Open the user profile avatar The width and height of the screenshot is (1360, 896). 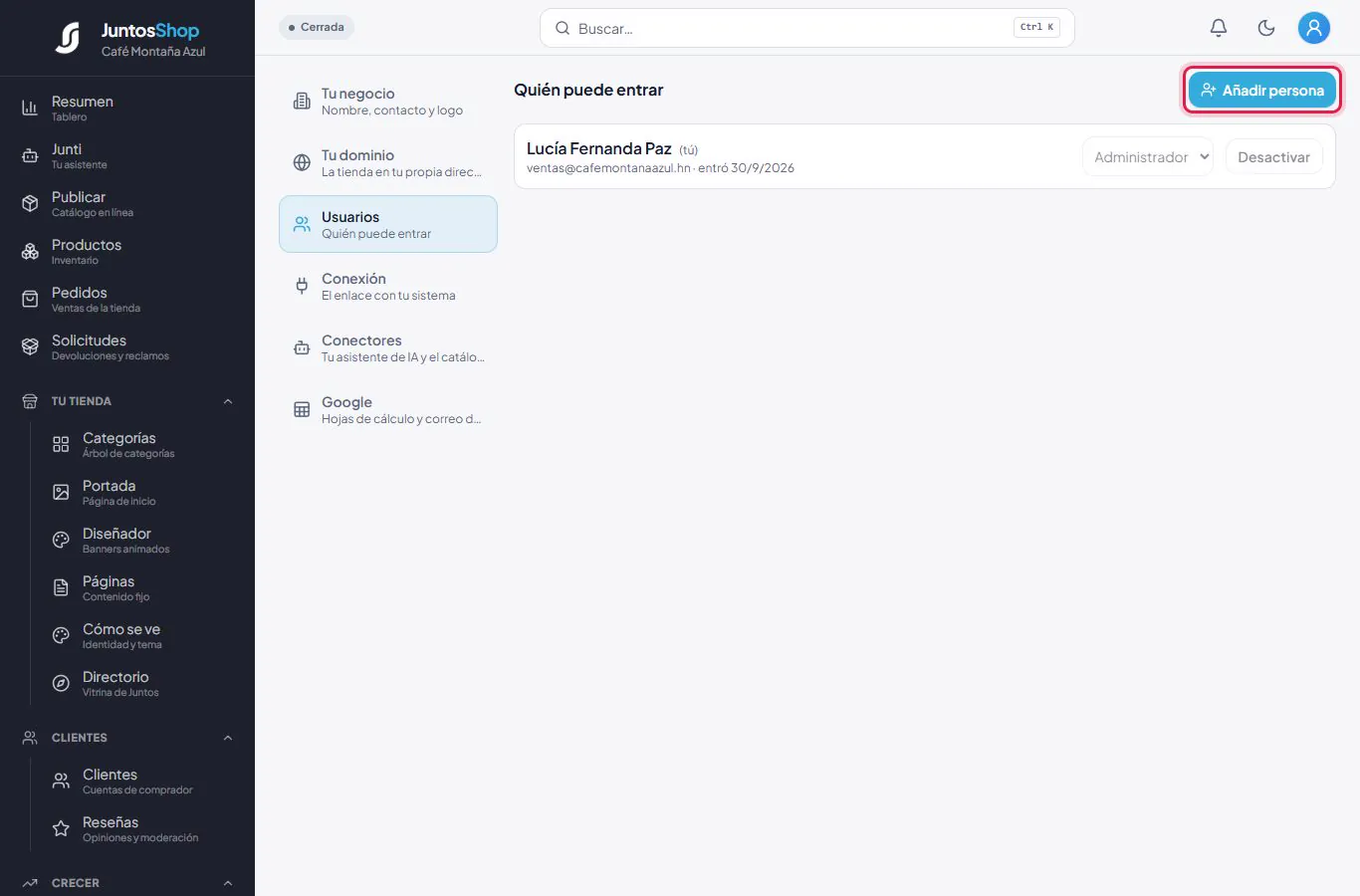[1314, 28]
